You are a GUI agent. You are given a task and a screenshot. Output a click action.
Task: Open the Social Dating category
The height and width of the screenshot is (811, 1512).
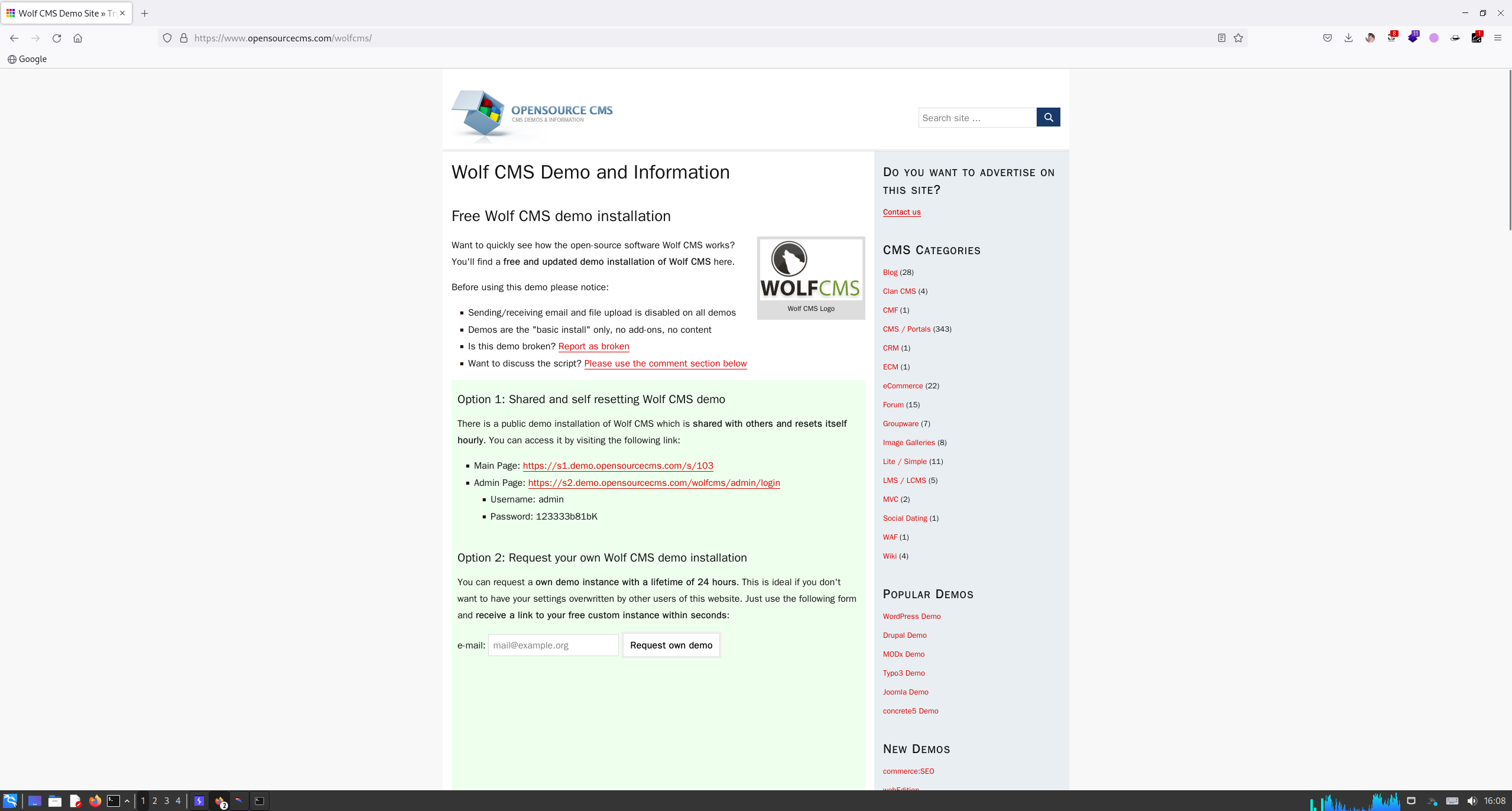[x=905, y=518]
